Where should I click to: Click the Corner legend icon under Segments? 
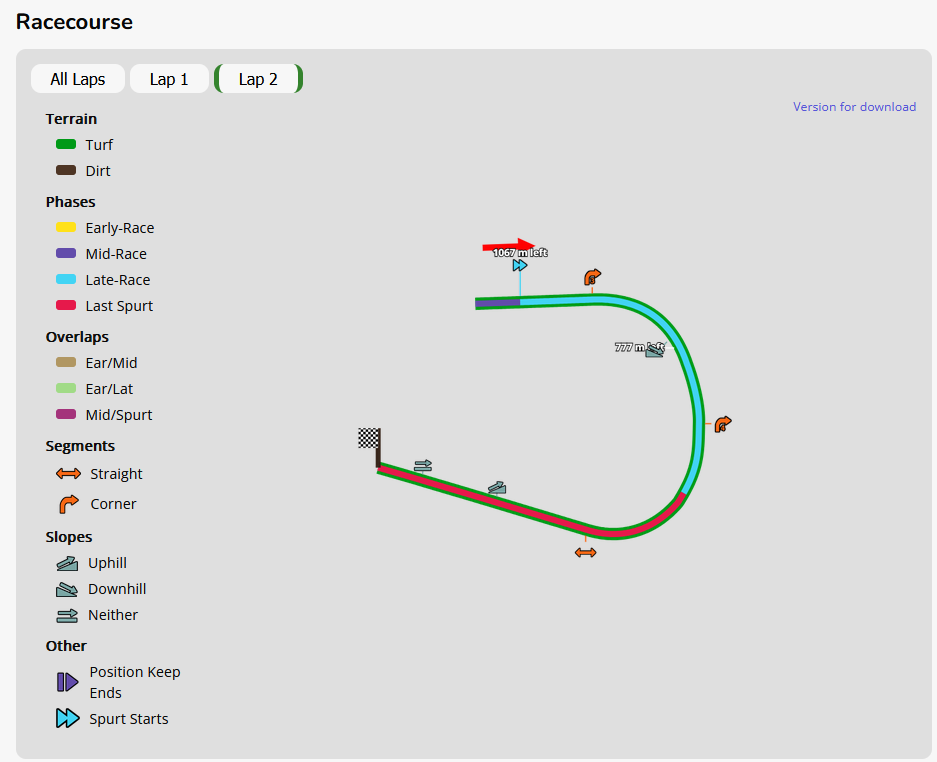pos(69,504)
